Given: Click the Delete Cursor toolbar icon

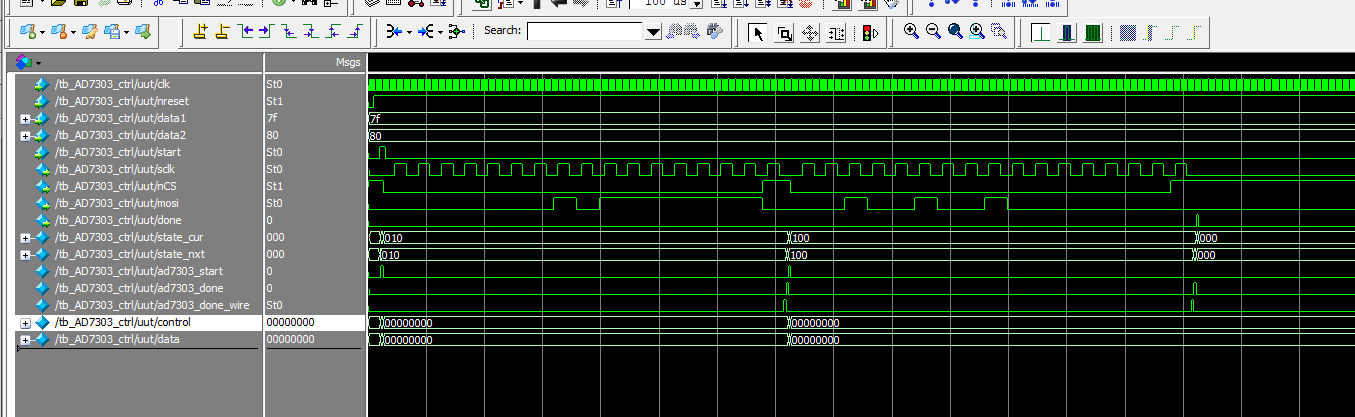Looking at the screenshot, I should point(222,32).
